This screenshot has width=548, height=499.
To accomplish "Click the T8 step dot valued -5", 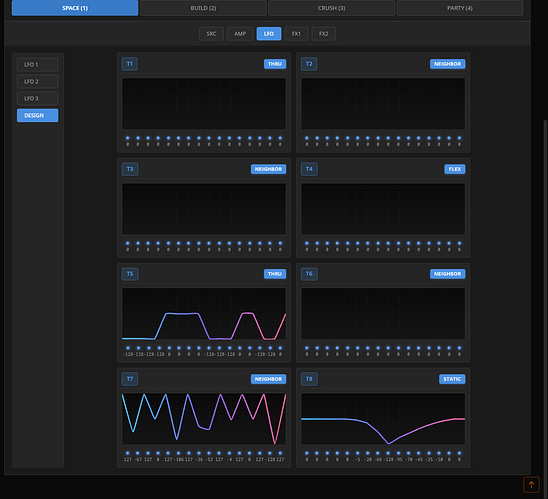I will [x=358, y=453].
